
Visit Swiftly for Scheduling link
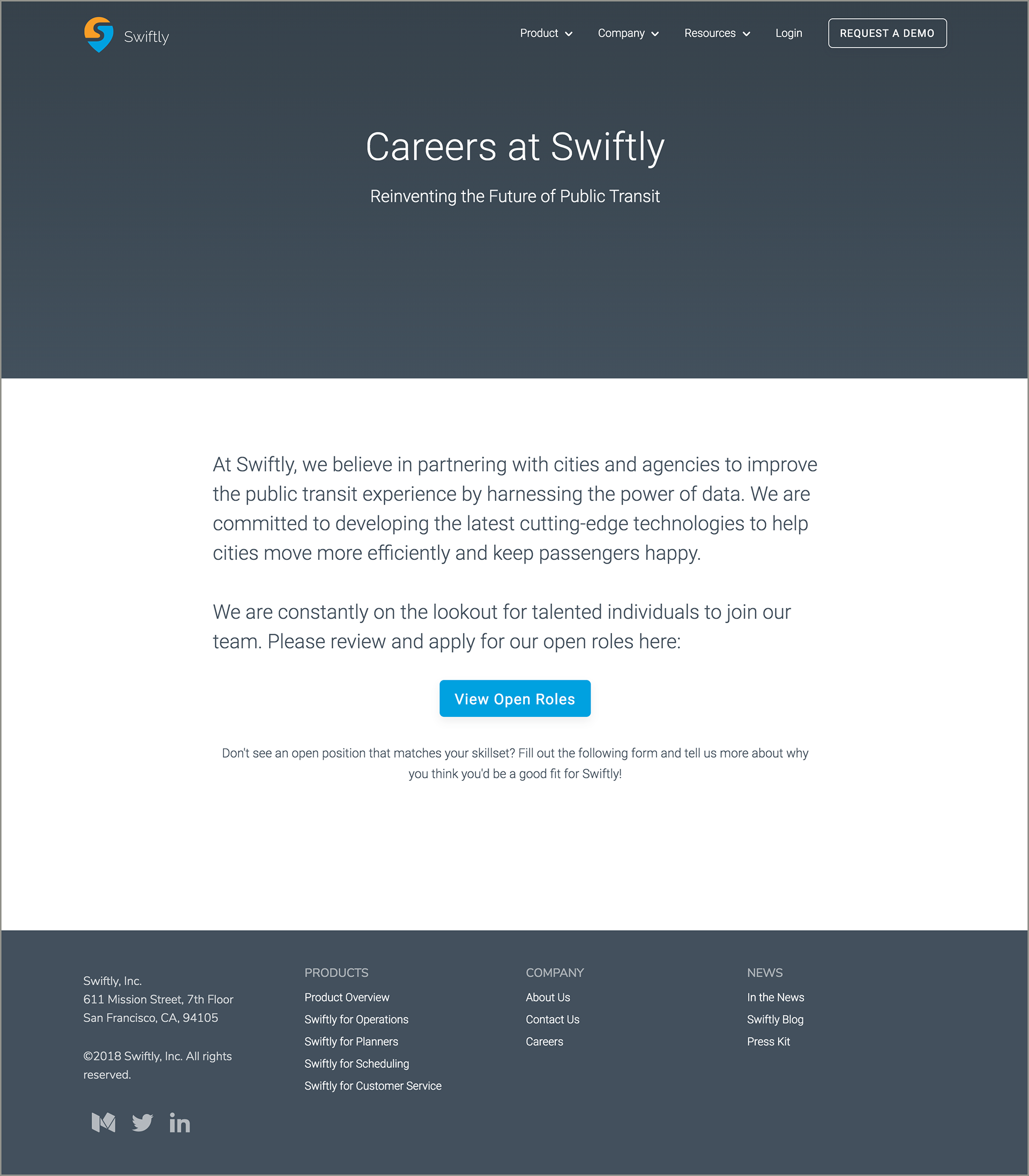356,1063
